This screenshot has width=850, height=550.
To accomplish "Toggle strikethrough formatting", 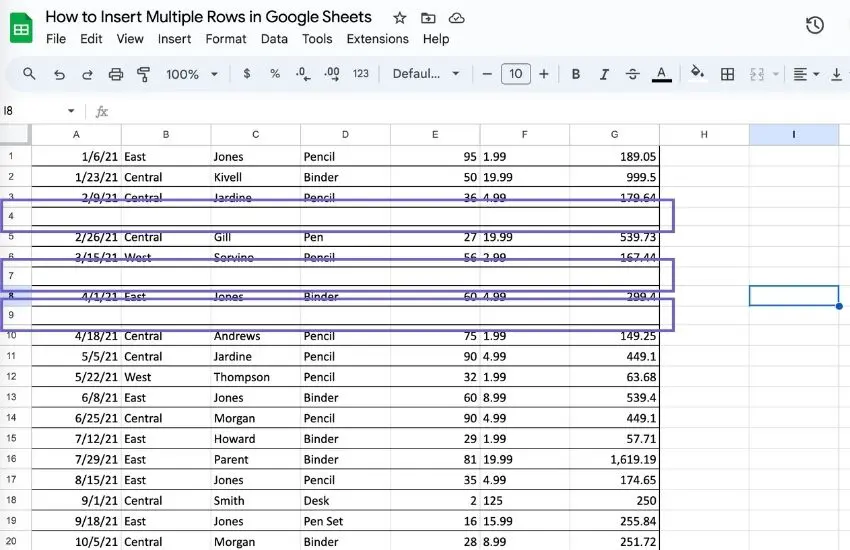I will 632,74.
